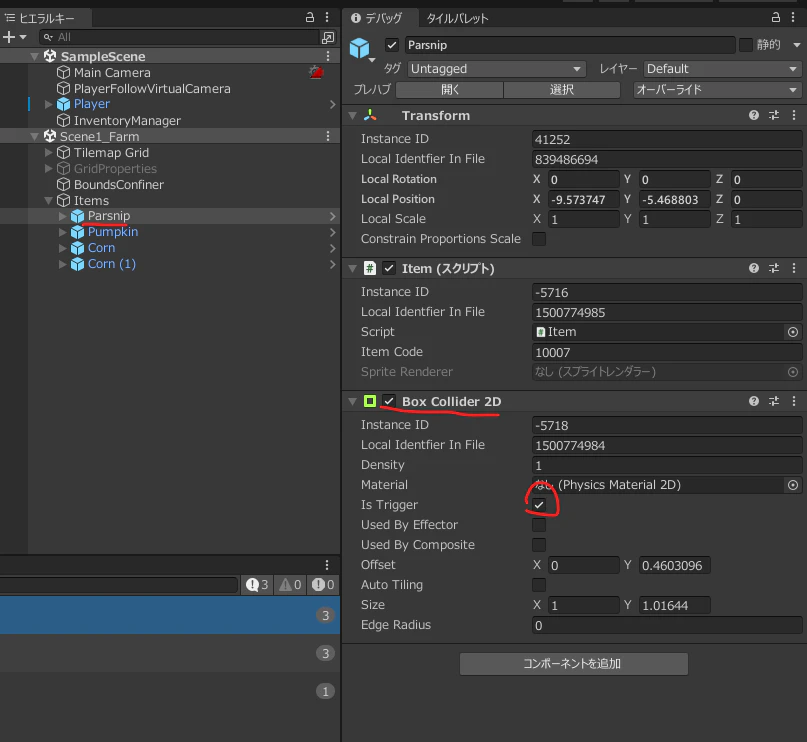Select PlayerFollowVirtualCamera object

coord(152,89)
